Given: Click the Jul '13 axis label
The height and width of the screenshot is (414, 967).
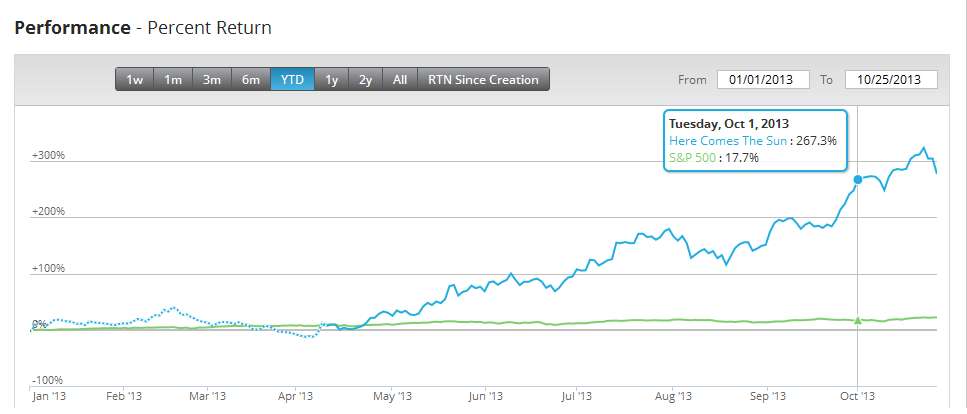Looking at the screenshot, I should [577, 395].
